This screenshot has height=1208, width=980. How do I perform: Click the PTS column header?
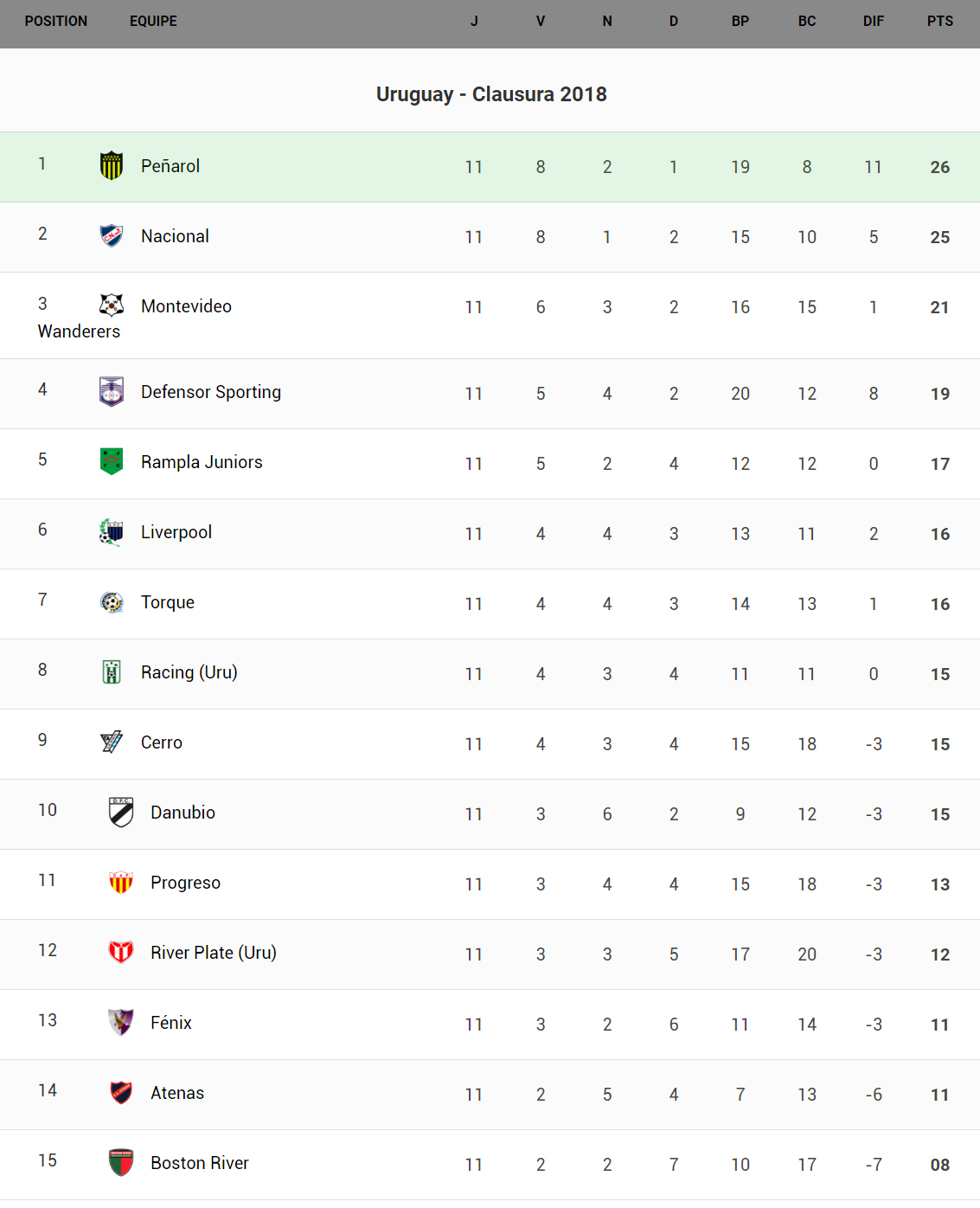pos(939,22)
